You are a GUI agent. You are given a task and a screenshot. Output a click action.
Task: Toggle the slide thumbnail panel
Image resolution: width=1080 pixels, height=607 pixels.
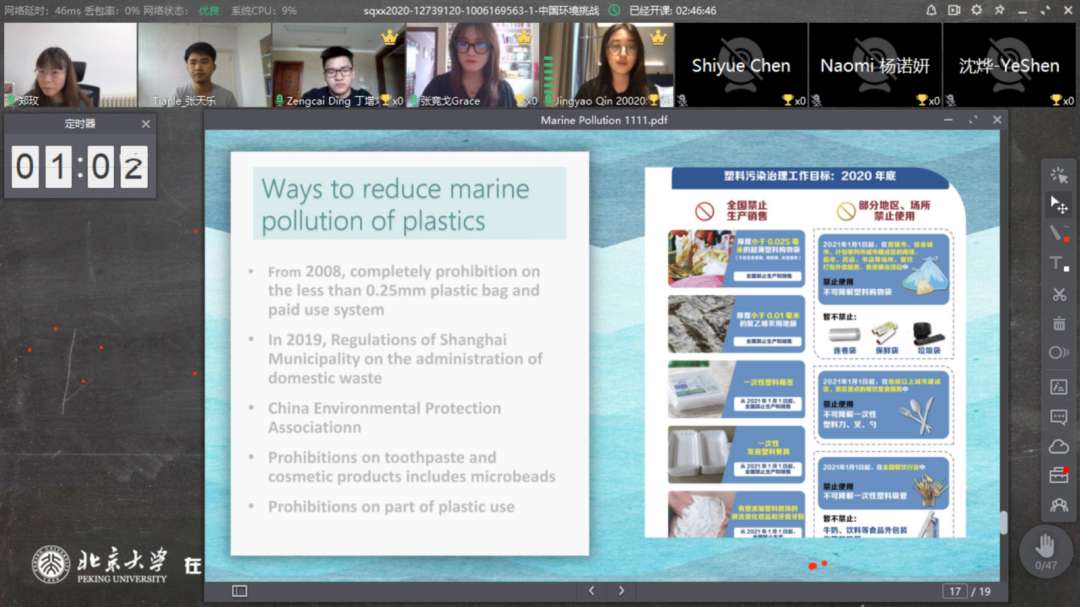click(x=239, y=591)
